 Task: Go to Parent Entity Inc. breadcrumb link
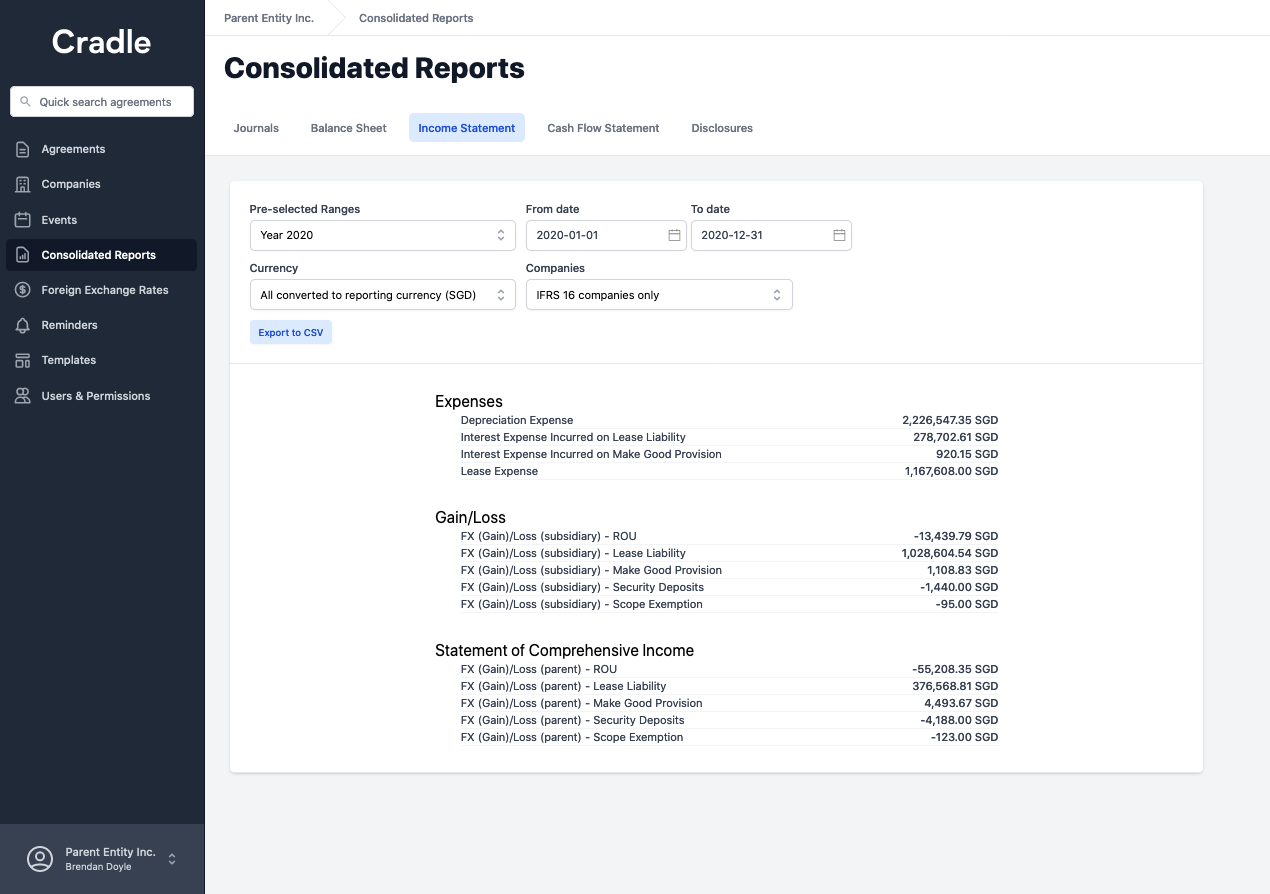269,18
